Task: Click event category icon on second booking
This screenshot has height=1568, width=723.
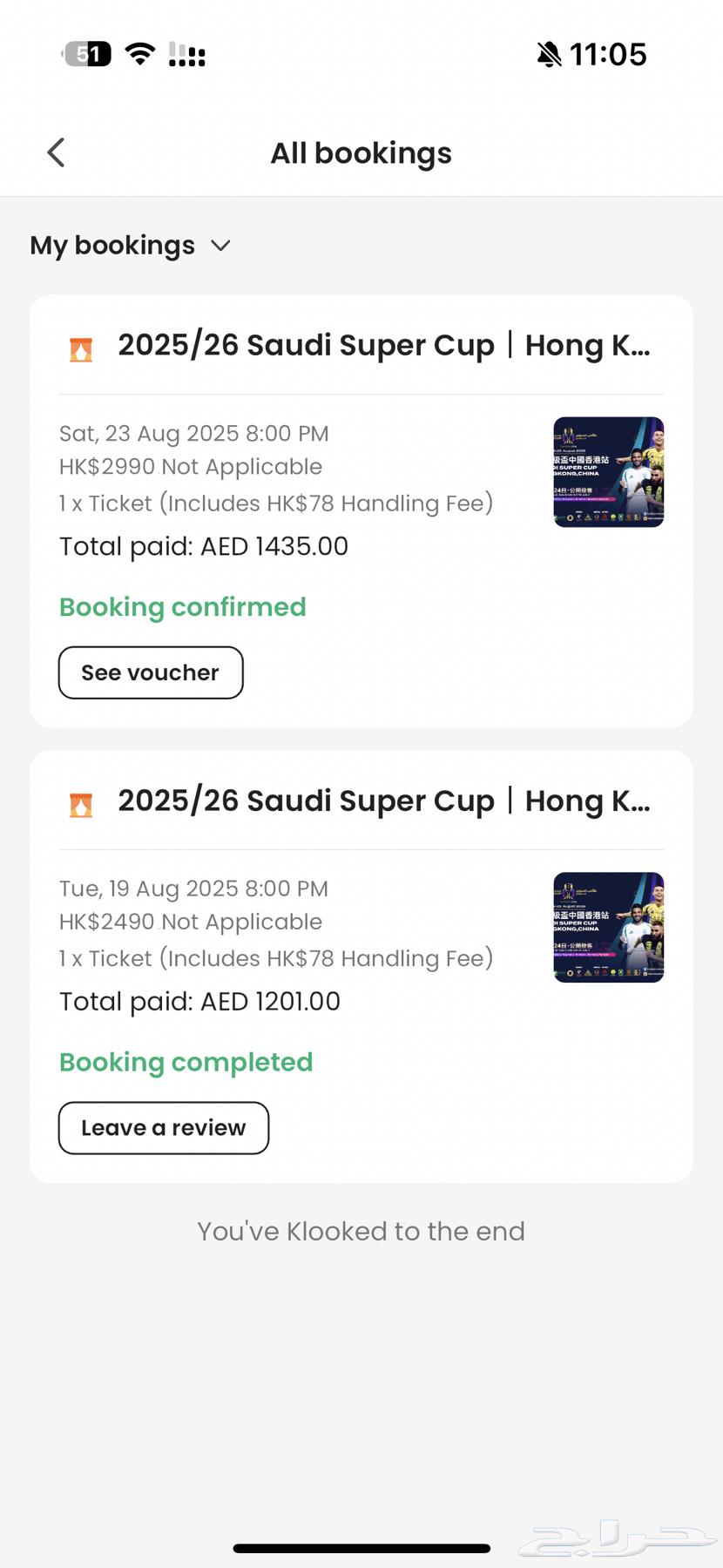Action: (x=81, y=805)
